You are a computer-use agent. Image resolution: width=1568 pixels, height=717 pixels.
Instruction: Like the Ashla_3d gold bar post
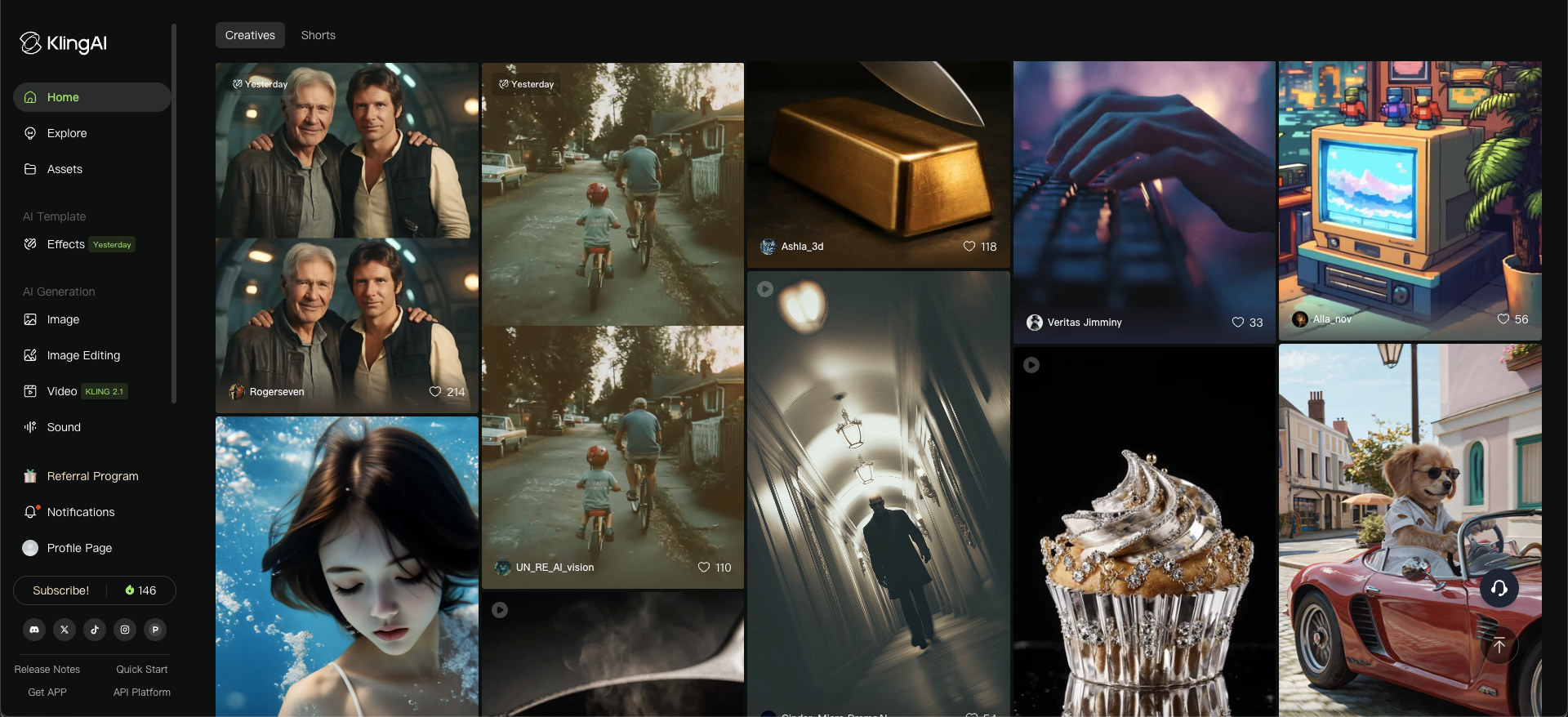click(969, 247)
